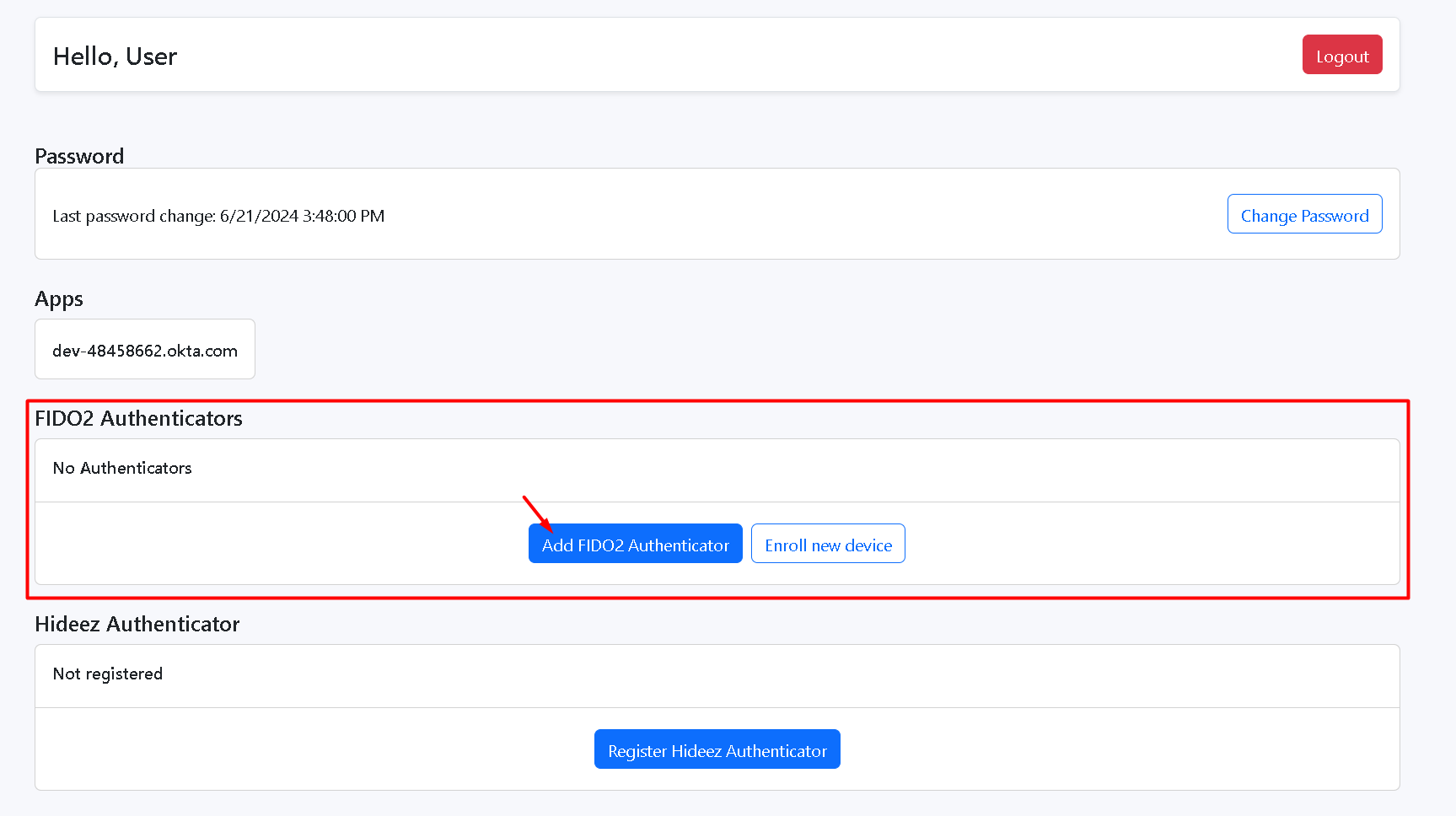The width and height of the screenshot is (1456, 816).
Task: Click the FIDO2 Authenticators section title
Action: (x=138, y=418)
